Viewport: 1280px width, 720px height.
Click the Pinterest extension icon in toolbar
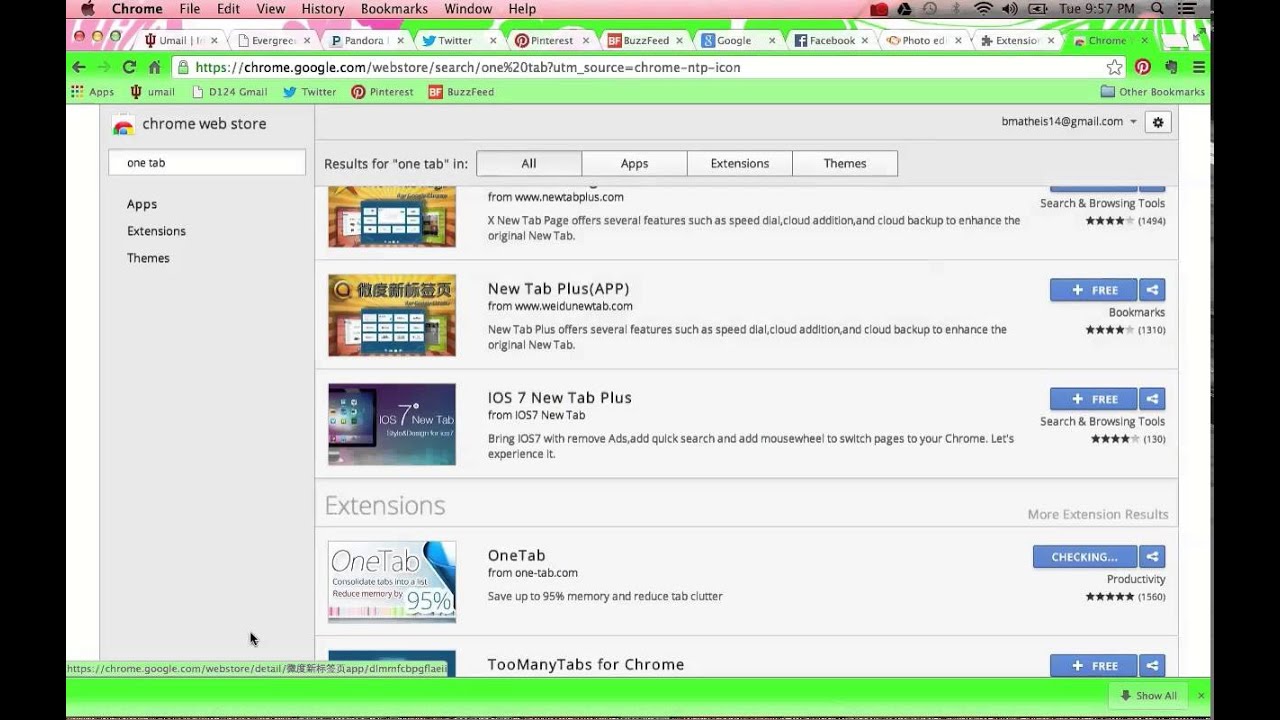1143,67
